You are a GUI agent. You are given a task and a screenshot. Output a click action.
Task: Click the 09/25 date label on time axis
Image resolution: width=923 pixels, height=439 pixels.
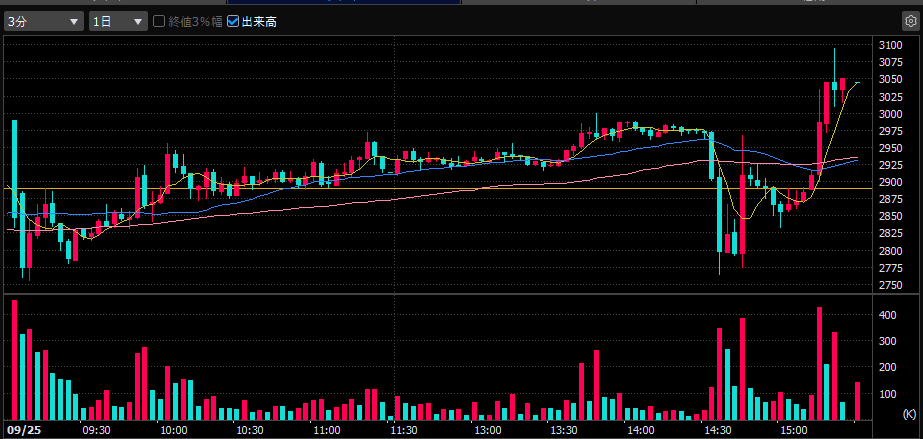coord(22,430)
